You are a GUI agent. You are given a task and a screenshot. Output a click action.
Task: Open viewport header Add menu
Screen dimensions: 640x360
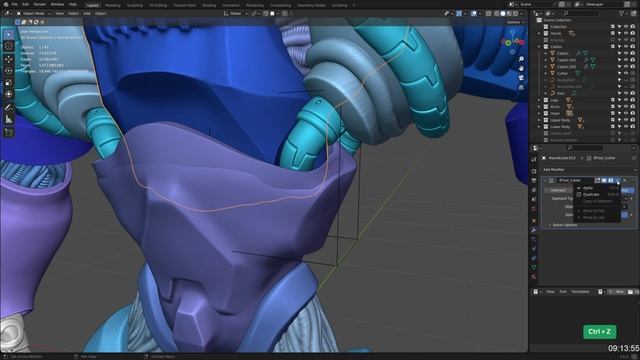tap(87, 13)
